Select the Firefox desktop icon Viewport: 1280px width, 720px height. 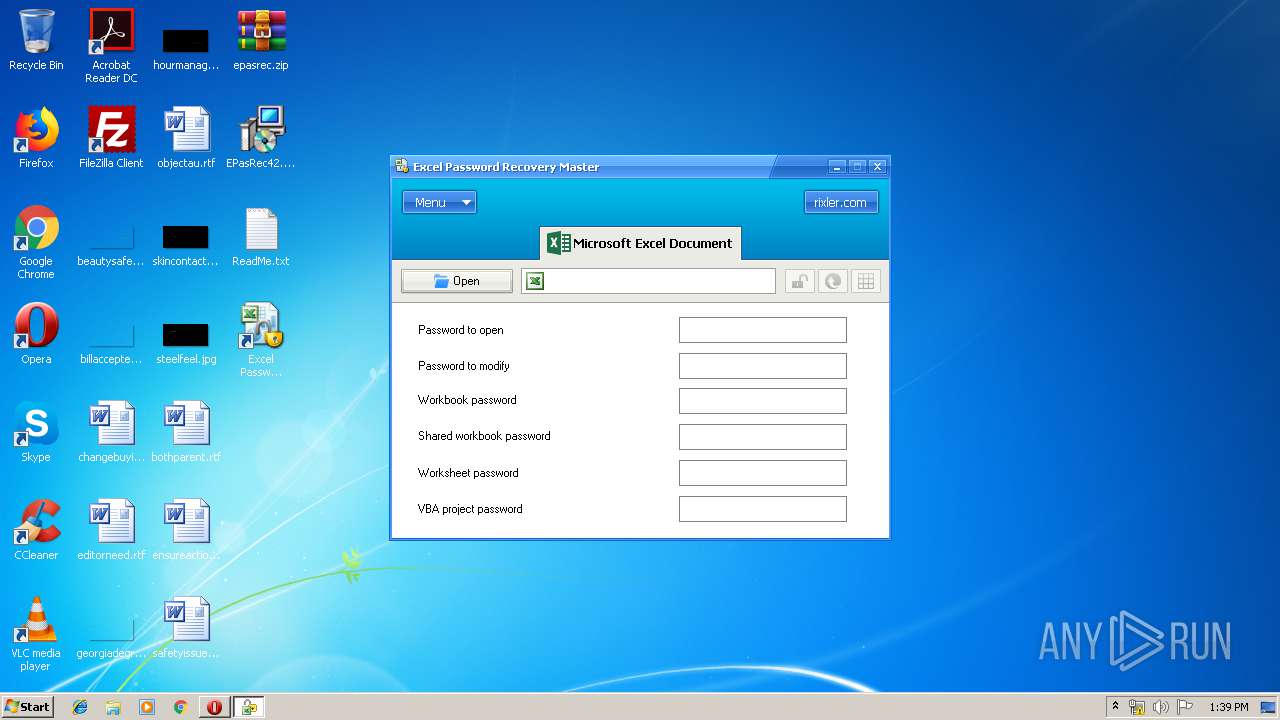(36, 138)
